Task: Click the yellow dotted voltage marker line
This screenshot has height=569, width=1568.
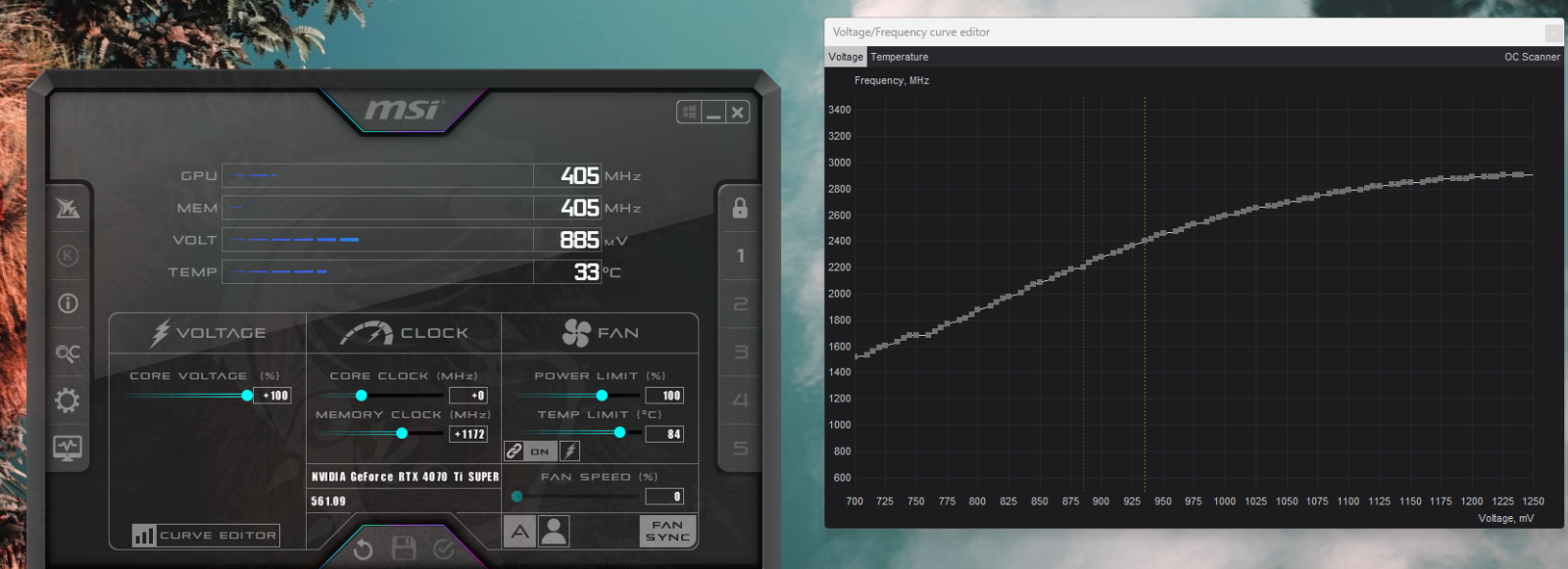Action: click(x=1145, y=294)
